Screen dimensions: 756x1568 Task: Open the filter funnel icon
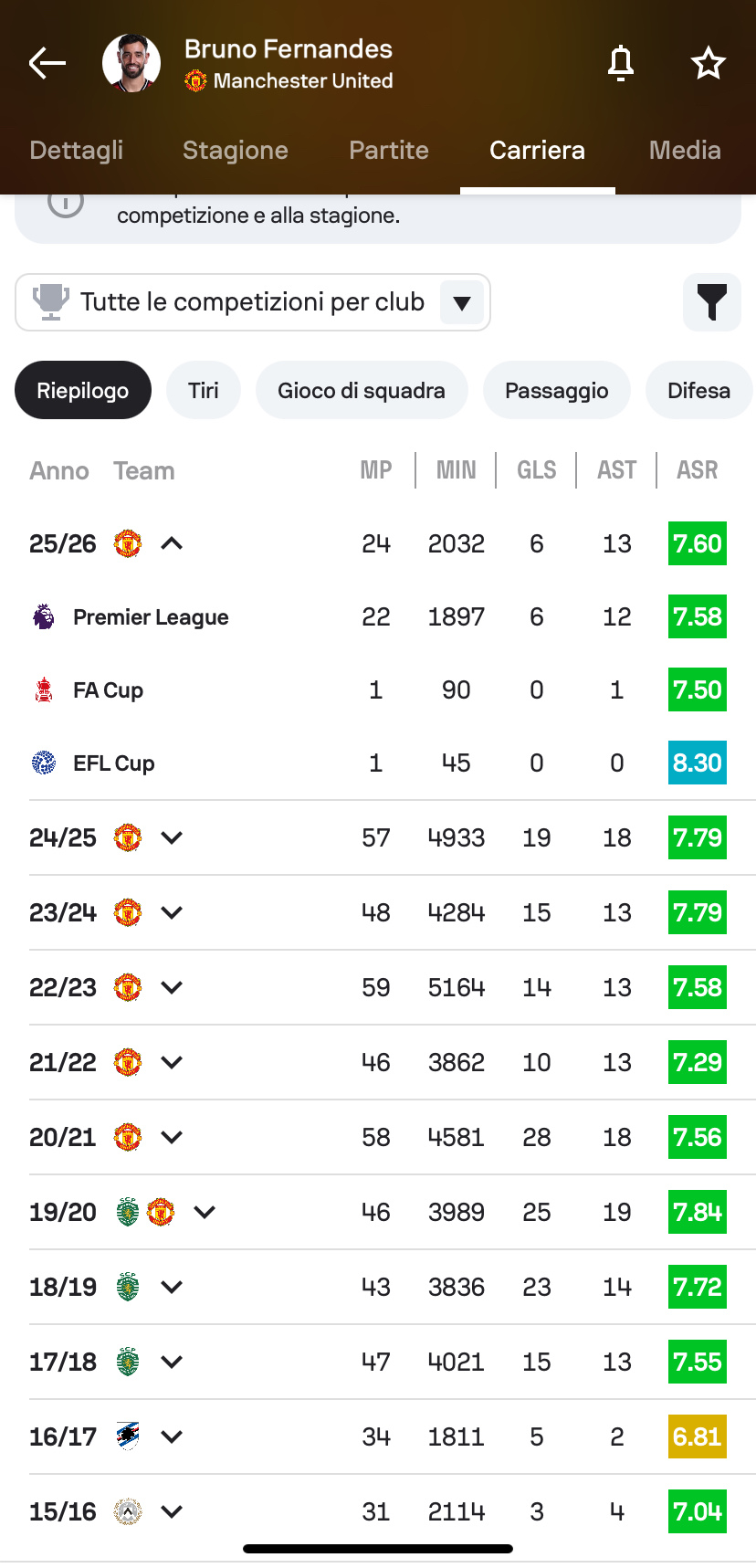711,302
